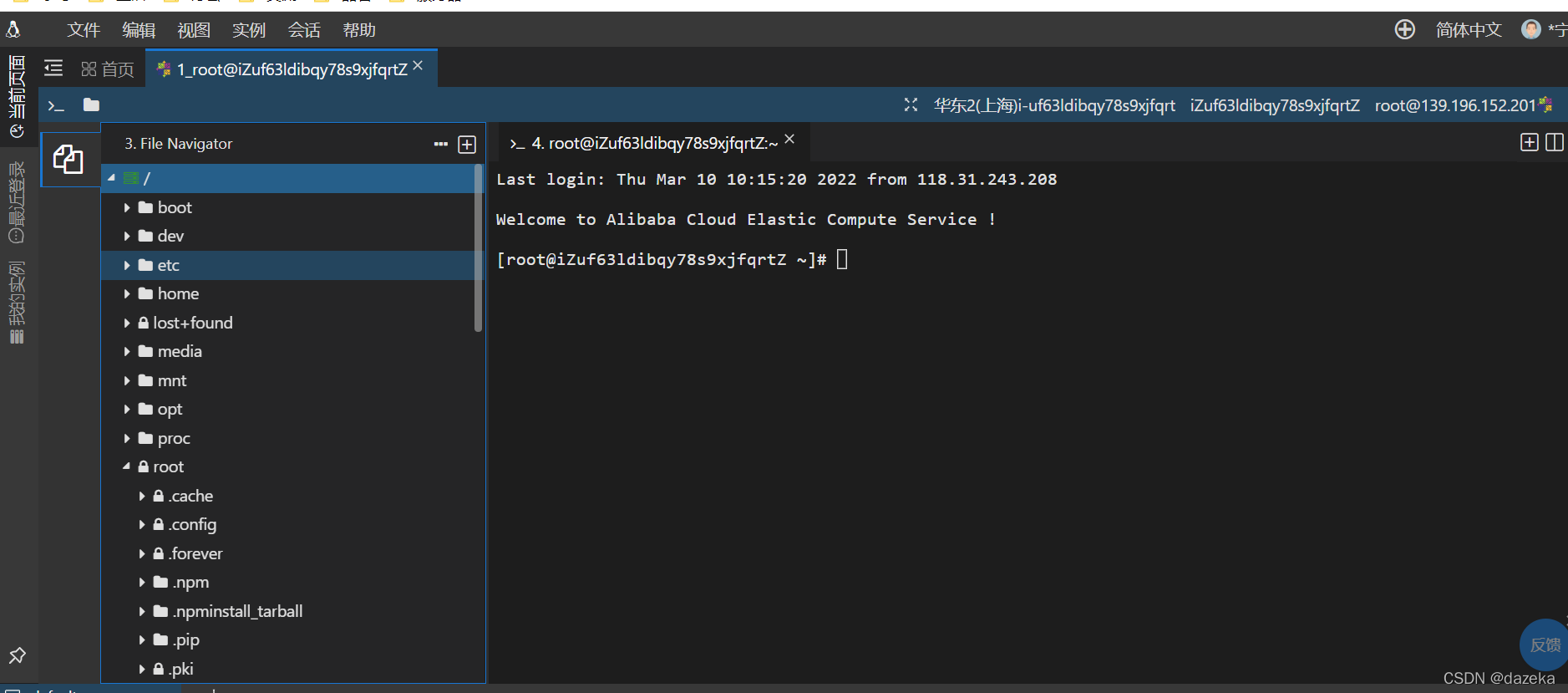This screenshot has width=1568, height=693.
Task: Select the .cache folder
Action: pos(292,496)
